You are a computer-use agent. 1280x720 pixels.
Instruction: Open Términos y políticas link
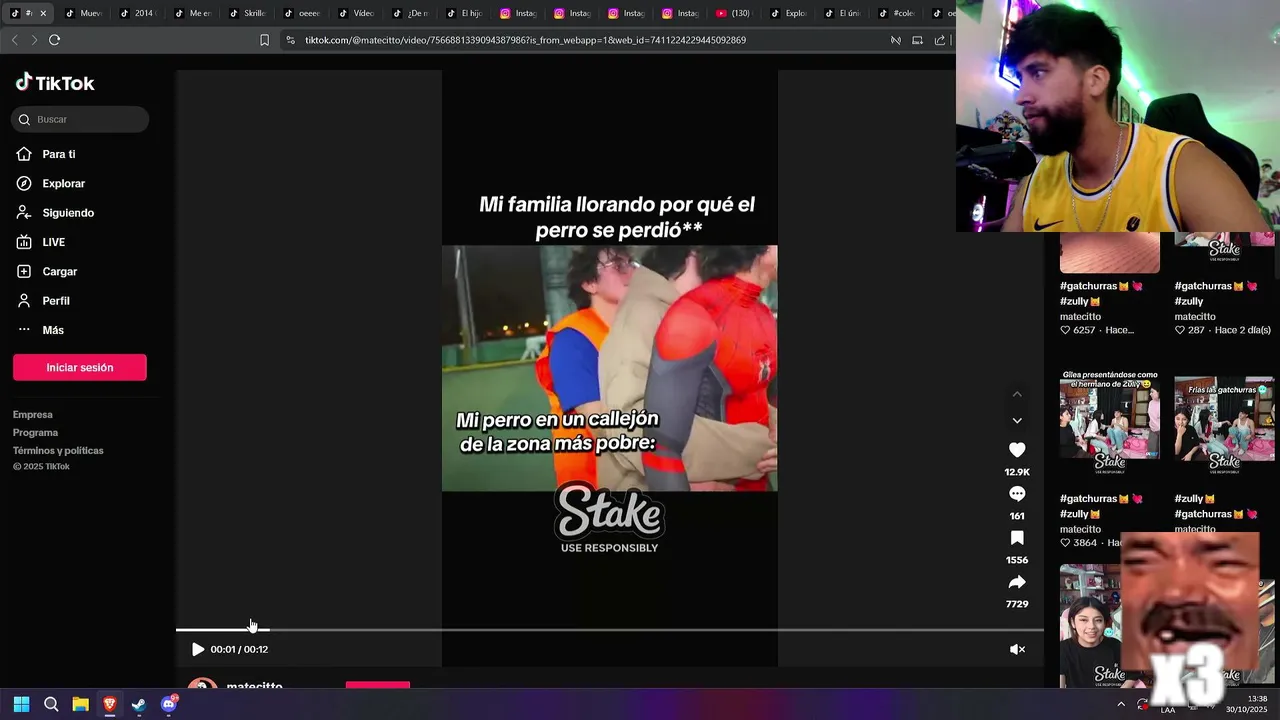[x=58, y=450]
